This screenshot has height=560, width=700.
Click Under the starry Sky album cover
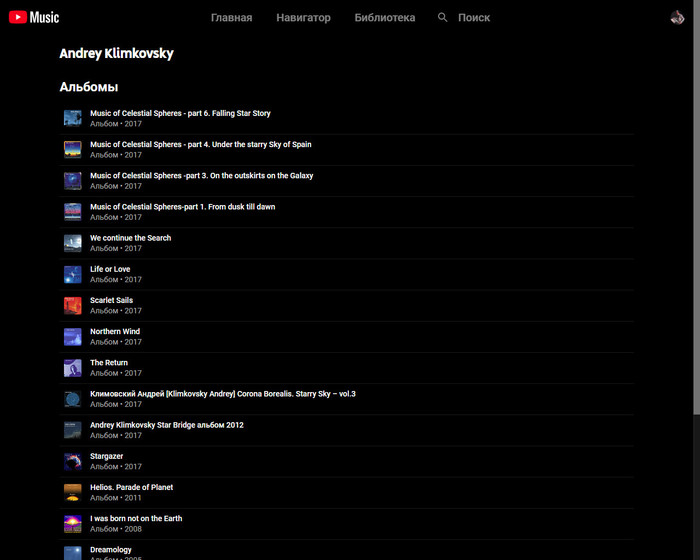click(73, 149)
